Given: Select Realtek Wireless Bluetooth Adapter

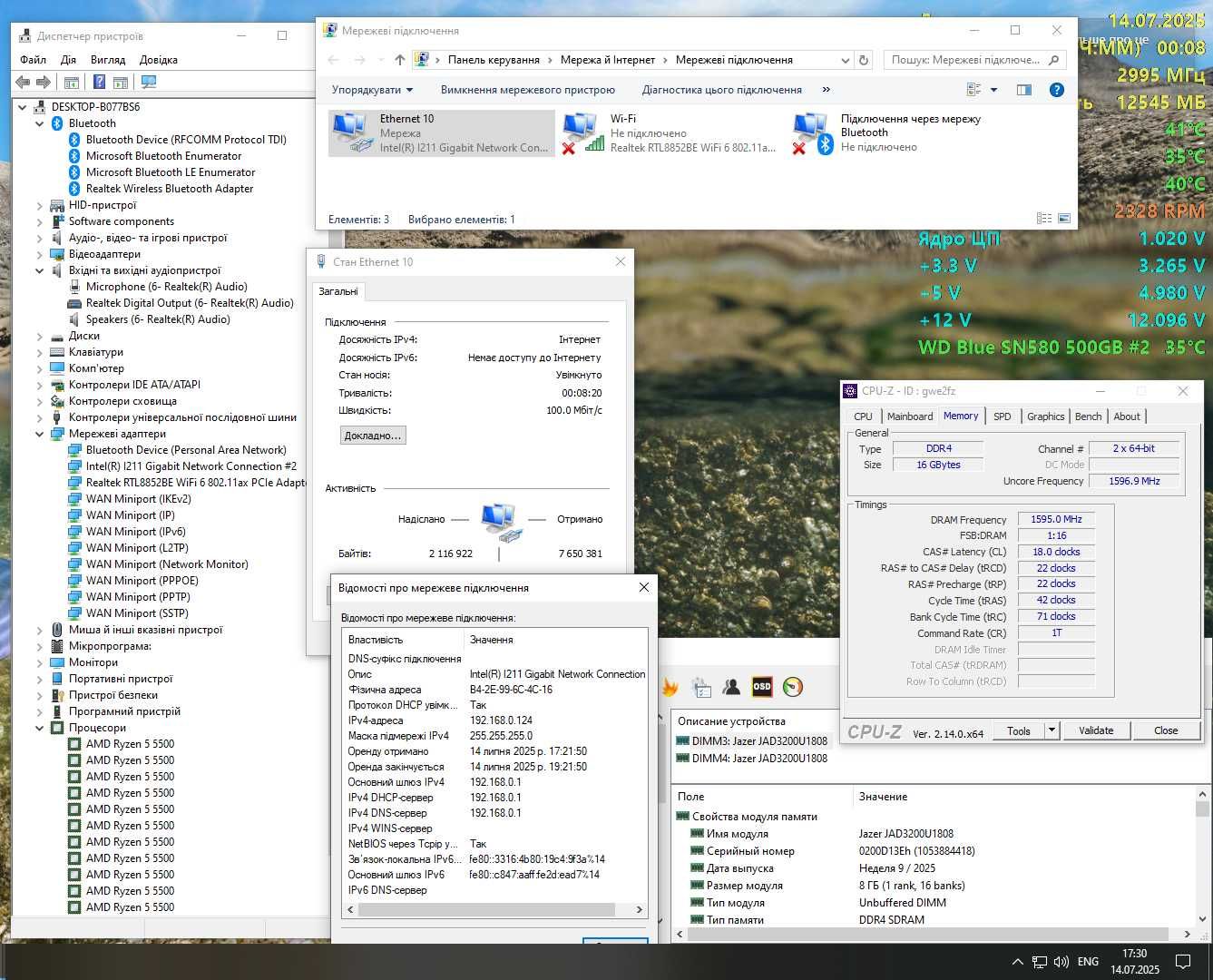Looking at the screenshot, I should [170, 189].
